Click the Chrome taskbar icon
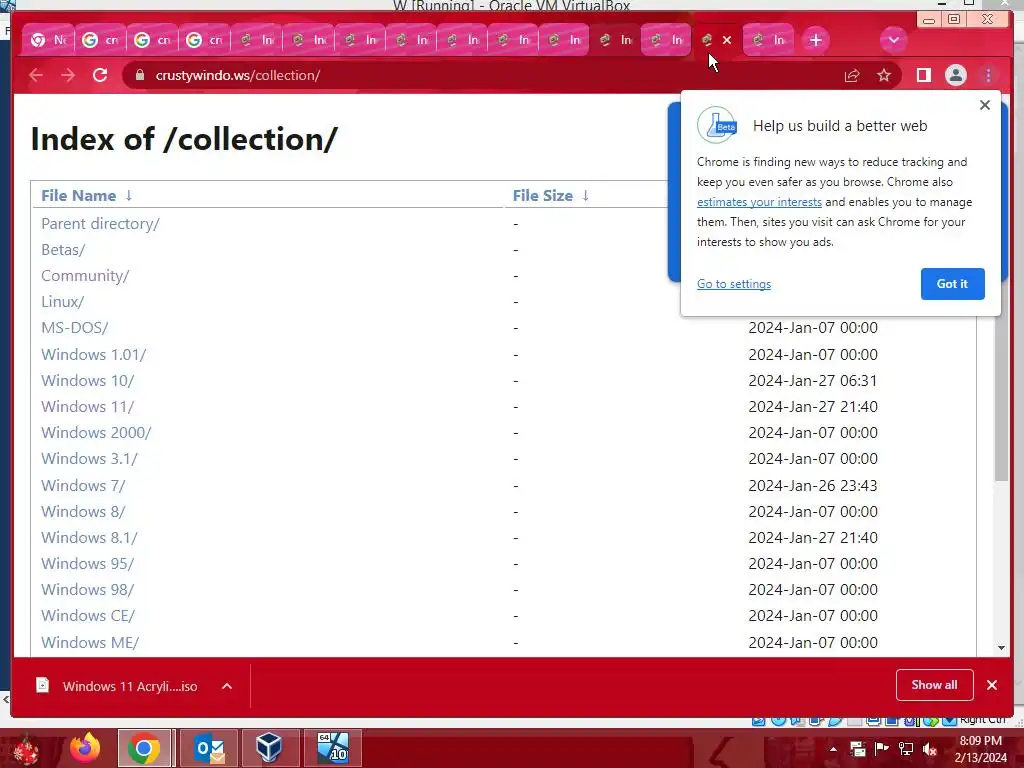Image resolution: width=1024 pixels, height=768 pixels. (144, 748)
